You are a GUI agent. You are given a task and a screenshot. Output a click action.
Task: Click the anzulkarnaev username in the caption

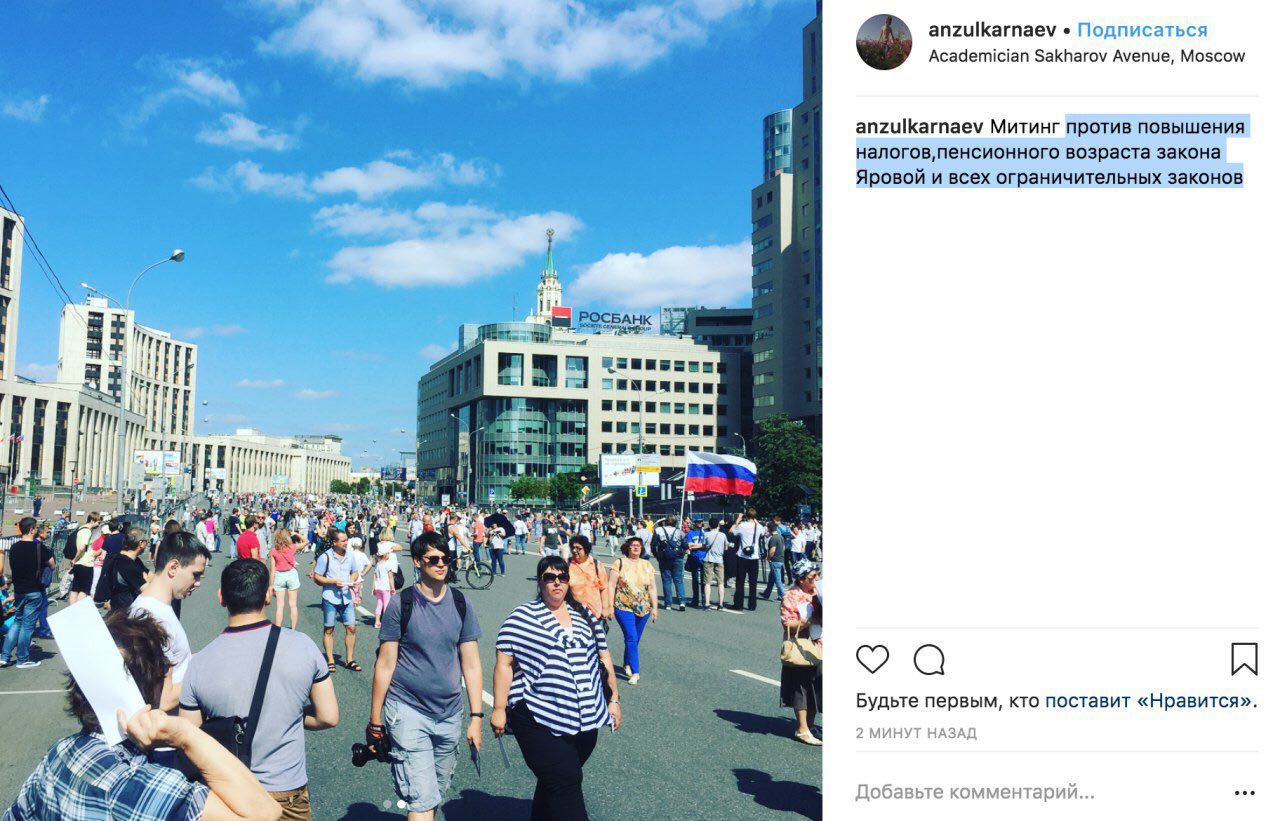(920, 127)
